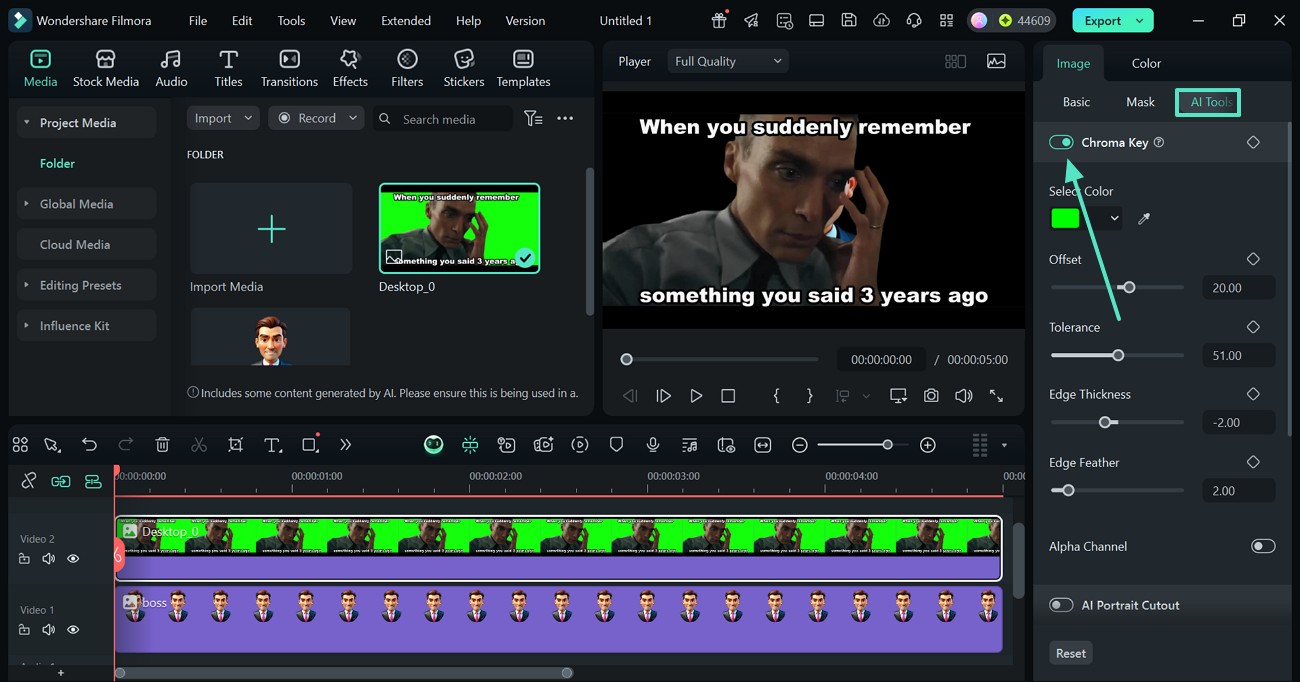Hide the Video 2 track with eye icon
Viewport: 1300px width, 682px height.
point(73,559)
